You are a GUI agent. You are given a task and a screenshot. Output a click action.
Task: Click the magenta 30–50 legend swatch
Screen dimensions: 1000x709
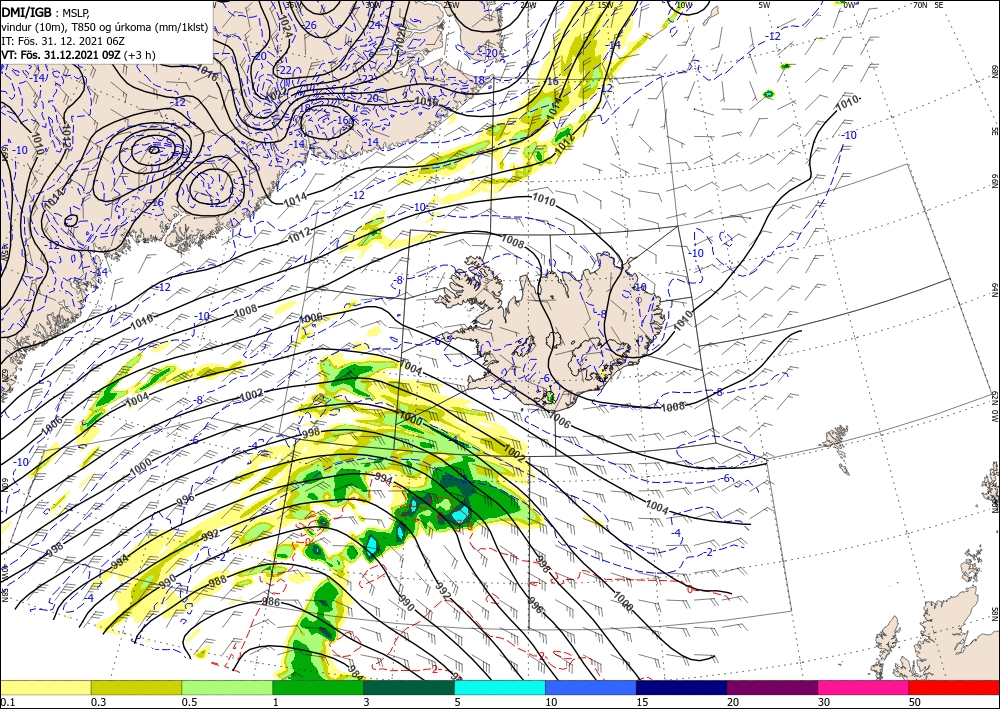[x=864, y=687]
